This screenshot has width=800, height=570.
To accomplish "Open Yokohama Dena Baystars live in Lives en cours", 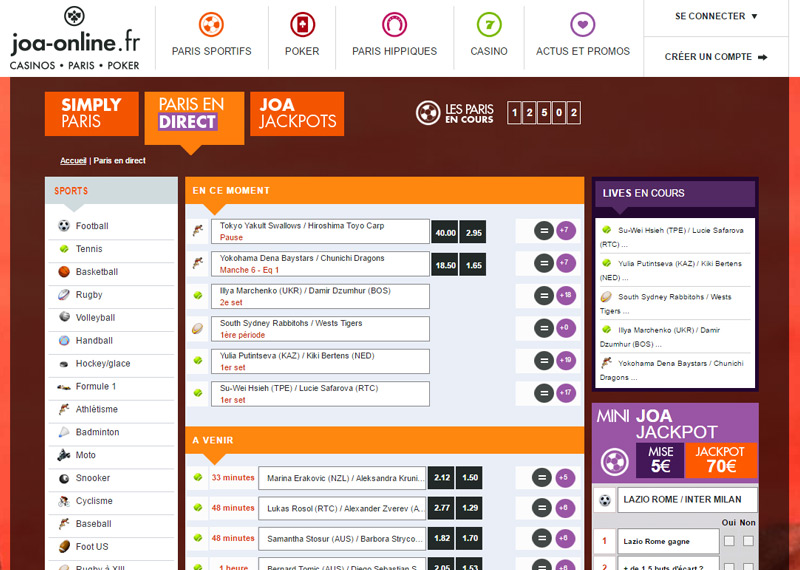I will (674, 370).
